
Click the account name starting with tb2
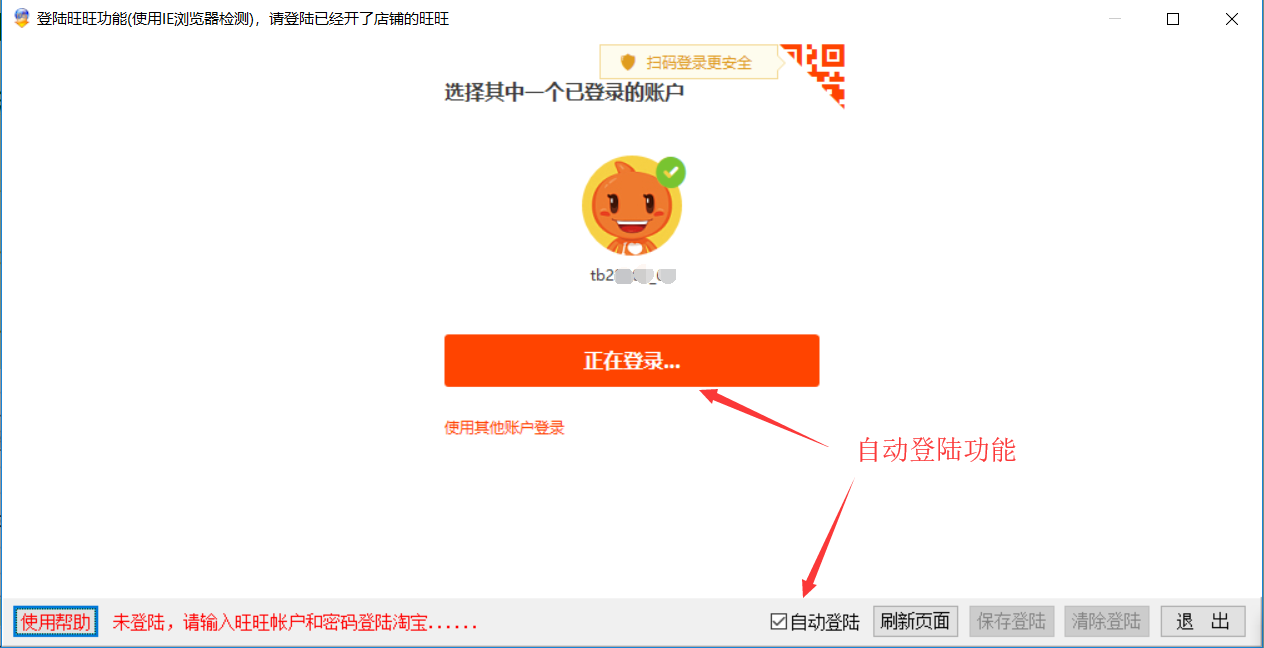tap(632, 276)
